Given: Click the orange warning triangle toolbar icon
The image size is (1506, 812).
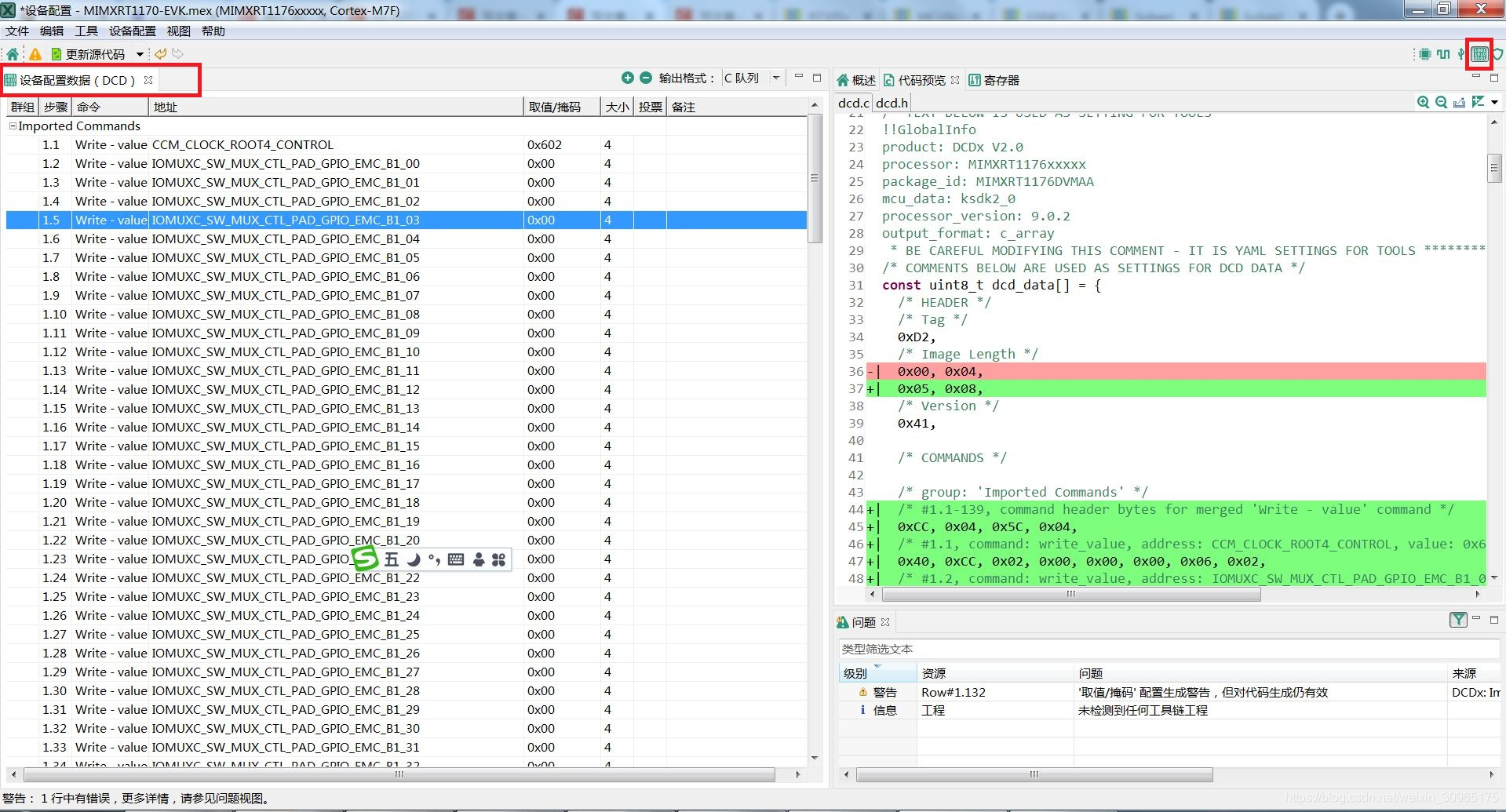Looking at the screenshot, I should (35, 54).
